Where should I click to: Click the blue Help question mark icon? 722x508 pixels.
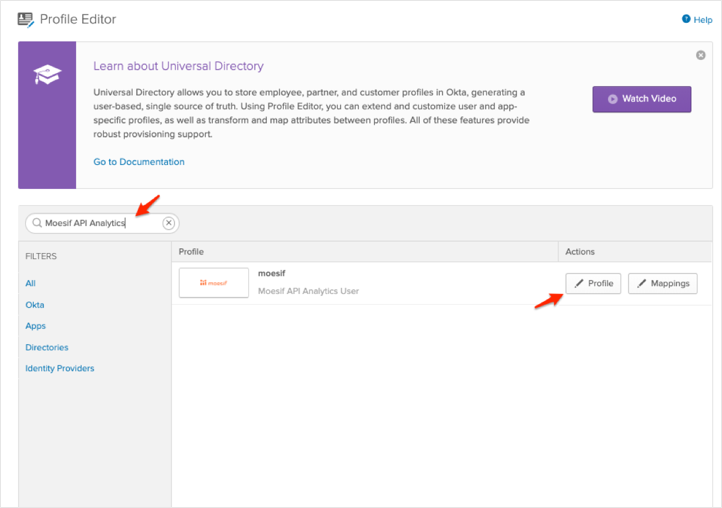[686, 19]
